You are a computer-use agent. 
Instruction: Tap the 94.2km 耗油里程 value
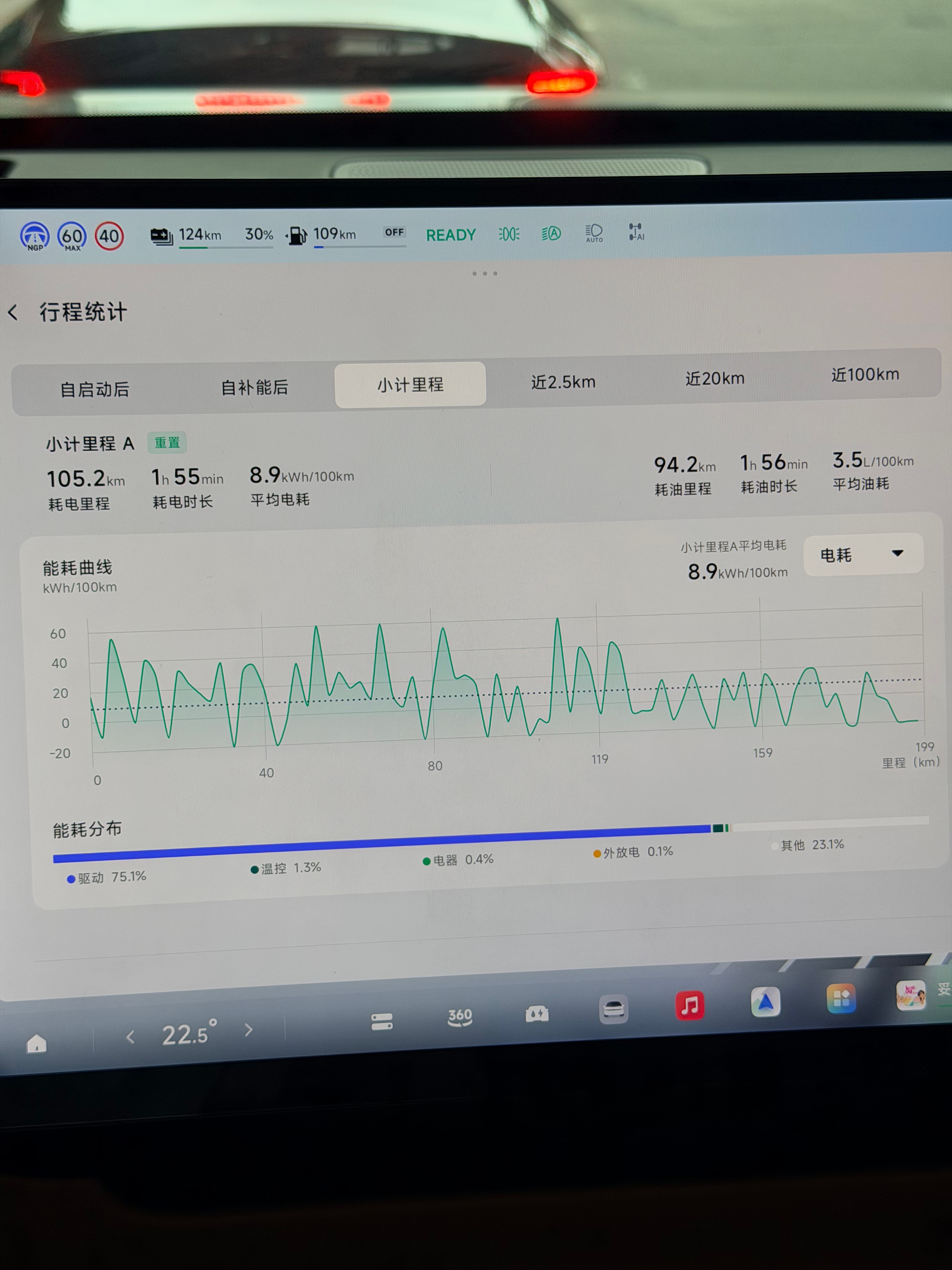[x=685, y=465]
